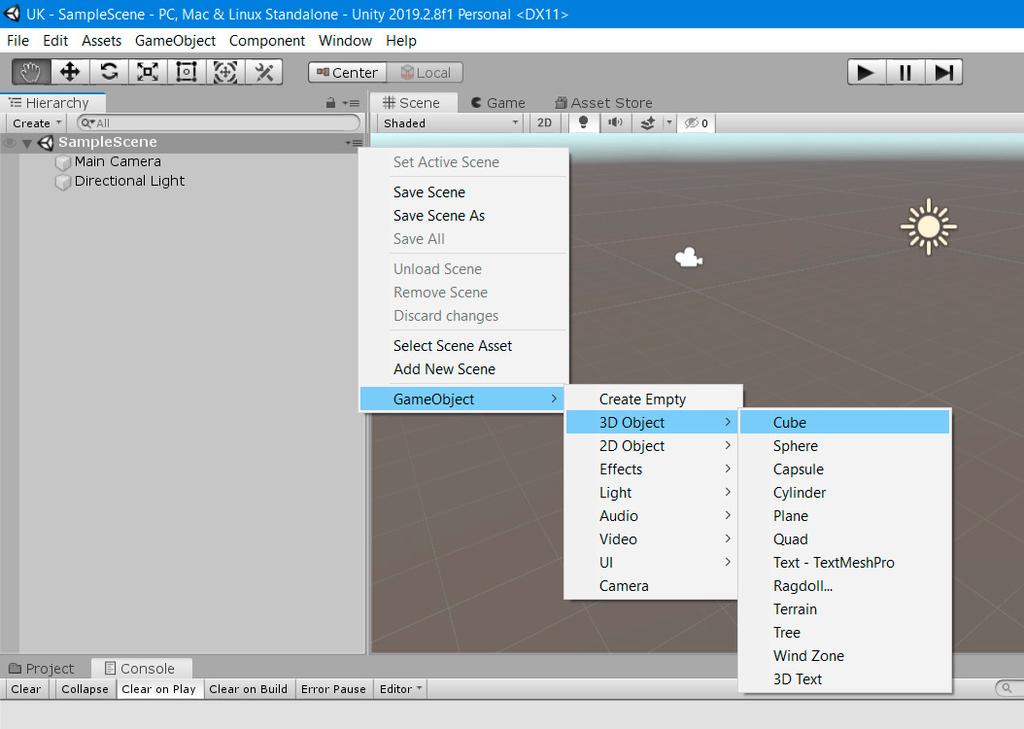Choose Select Scene Asset
Viewport: 1024px width, 729px height.
click(x=464, y=346)
